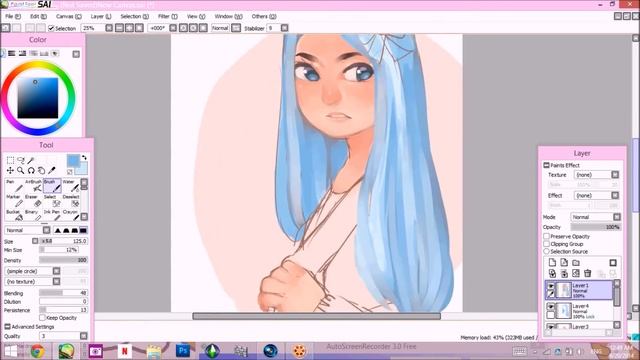The width and height of the screenshot is (640, 360).
Task: Select the rectangular Selection tool
Action: 10,160
